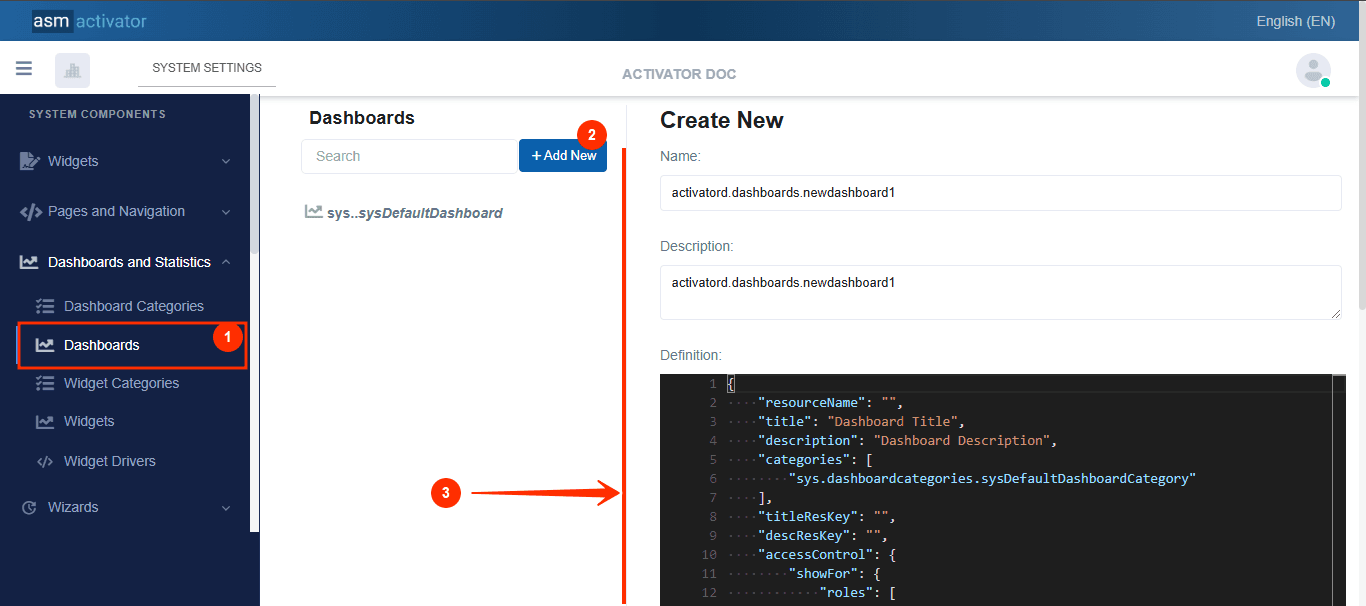Click the Wizards section icon
1366x606 pixels.
click(29, 507)
